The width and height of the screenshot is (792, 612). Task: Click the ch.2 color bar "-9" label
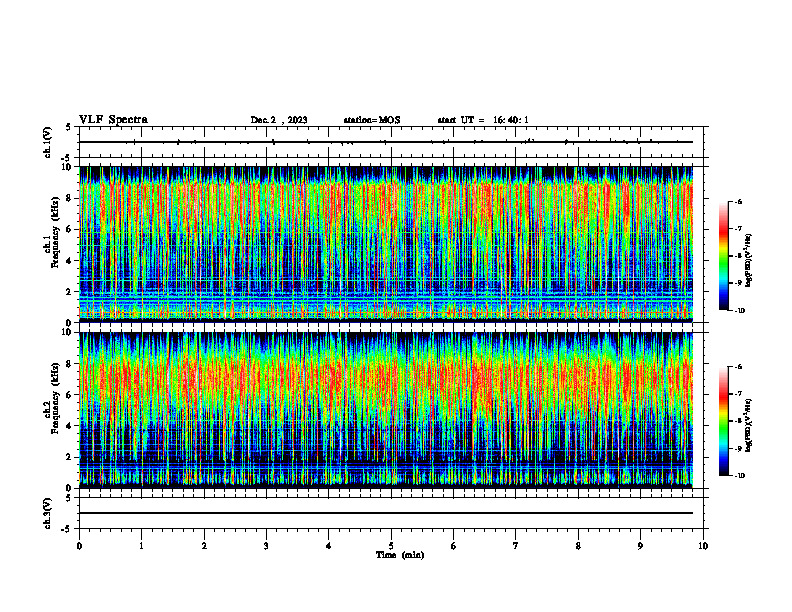tap(739, 448)
